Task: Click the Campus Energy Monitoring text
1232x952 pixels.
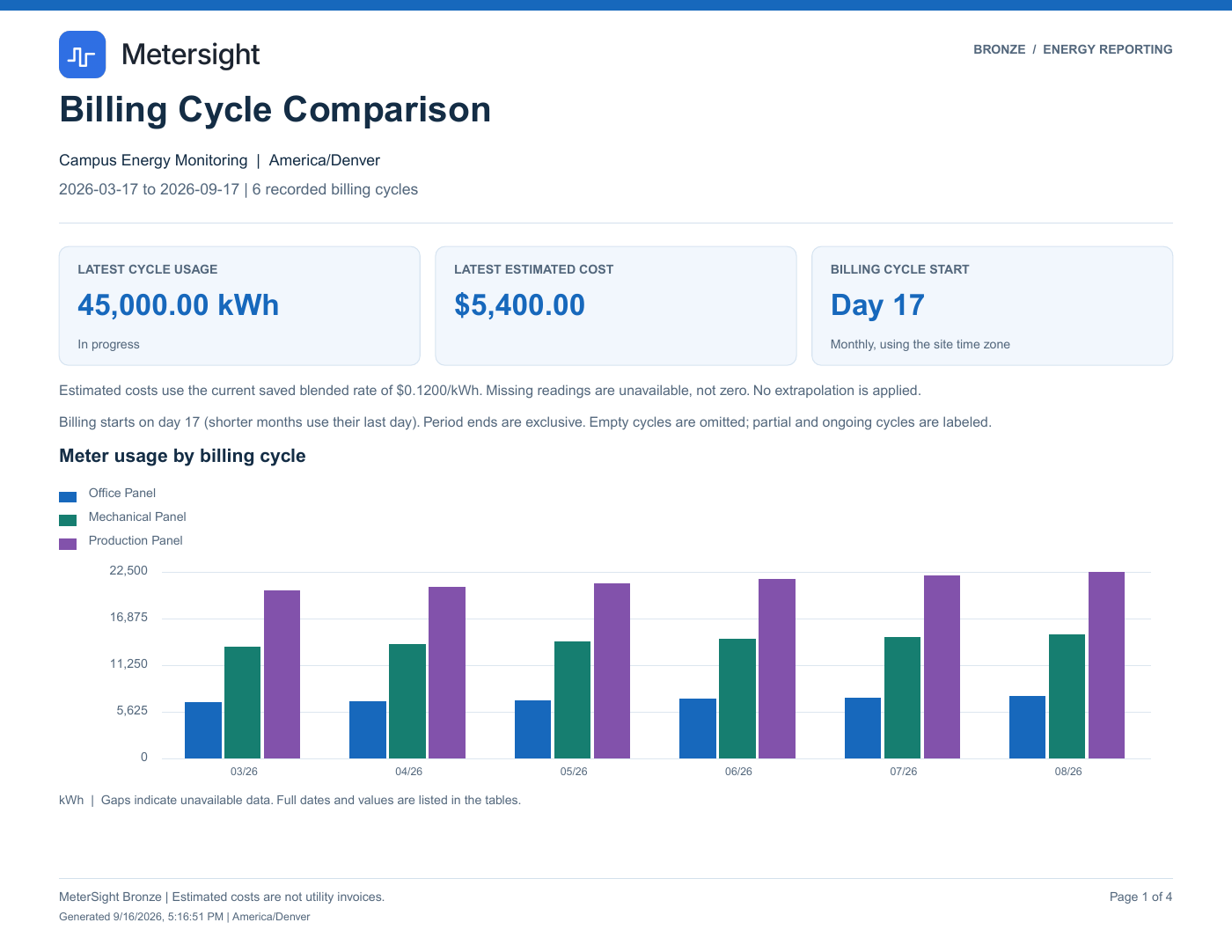Action: 153,160
